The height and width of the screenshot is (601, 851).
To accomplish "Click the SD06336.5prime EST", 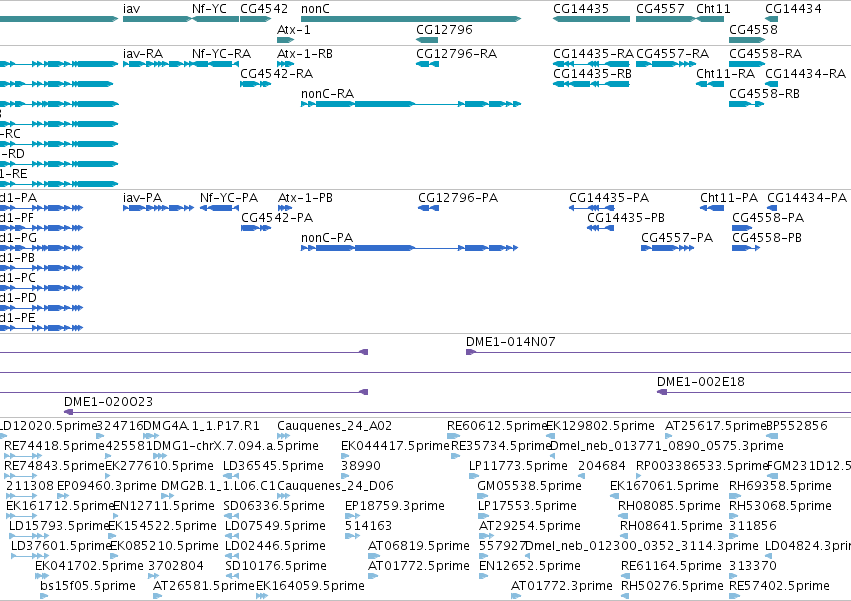I will tap(232, 516).
